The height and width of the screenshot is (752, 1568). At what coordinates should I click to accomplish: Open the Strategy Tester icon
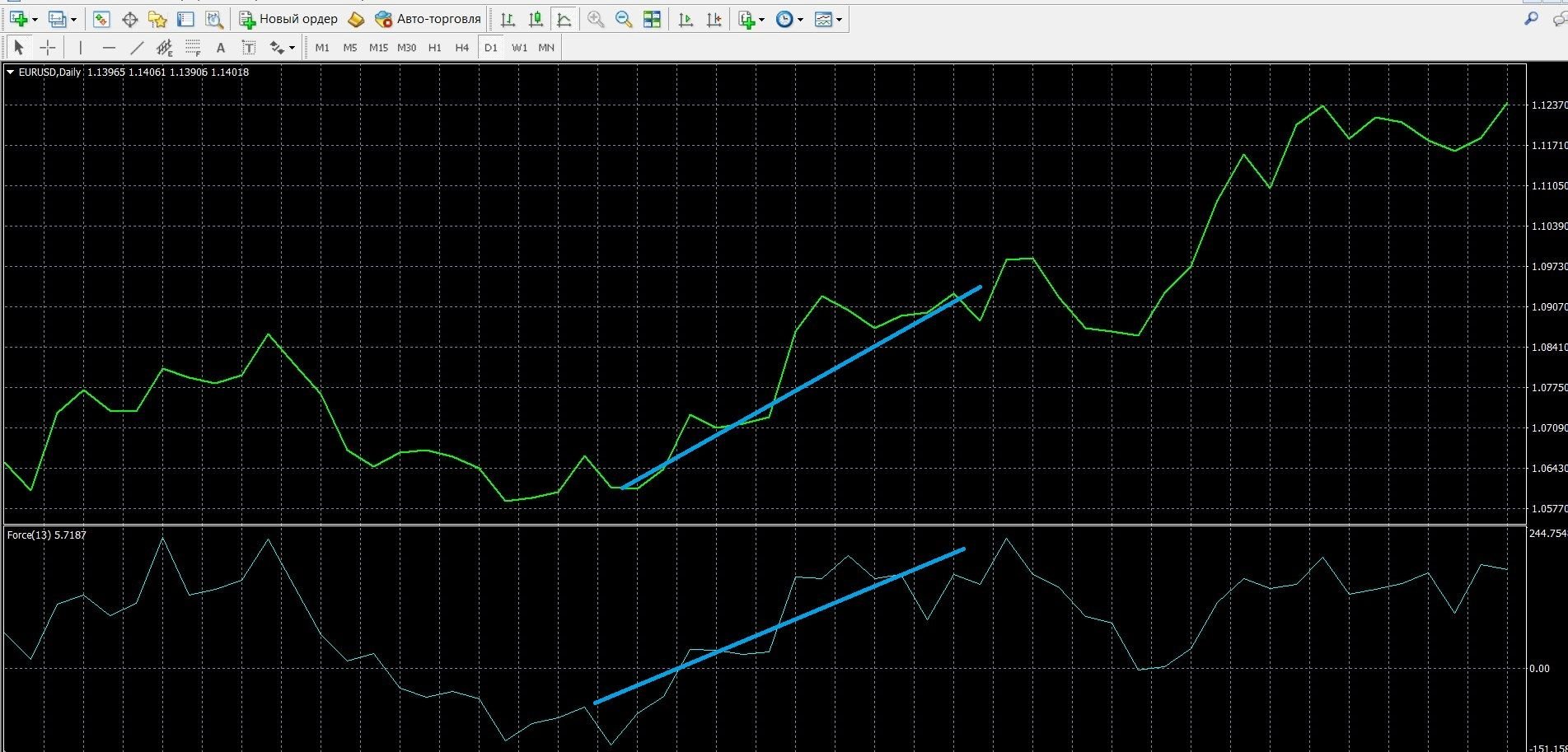click(213, 19)
